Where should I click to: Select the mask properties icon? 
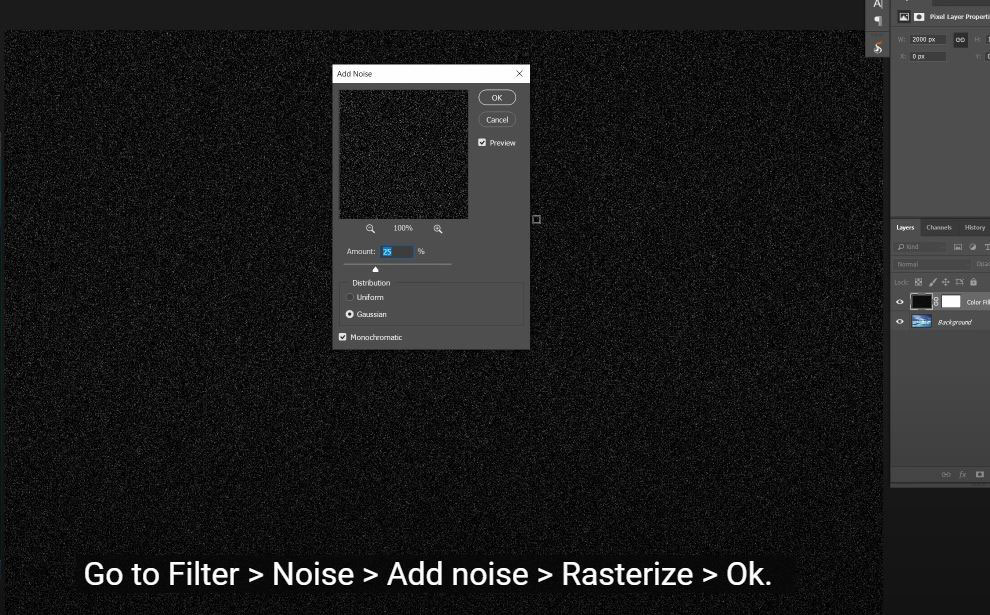pyautogui.click(x=919, y=17)
